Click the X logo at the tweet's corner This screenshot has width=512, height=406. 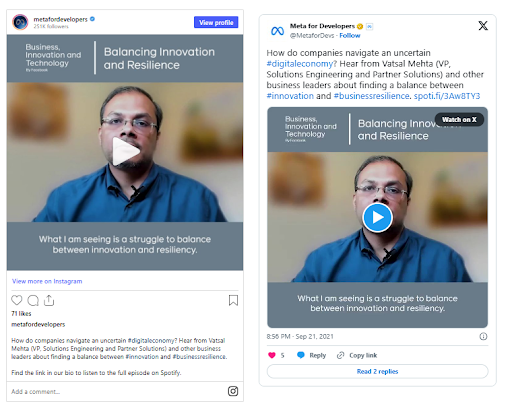[x=483, y=26]
